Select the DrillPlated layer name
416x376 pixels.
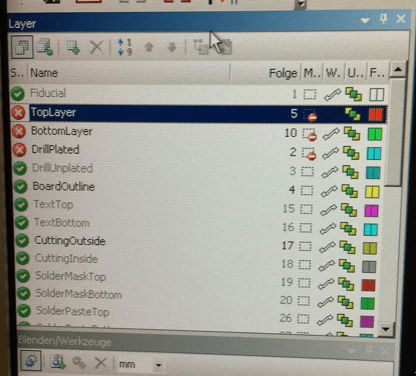pos(55,149)
